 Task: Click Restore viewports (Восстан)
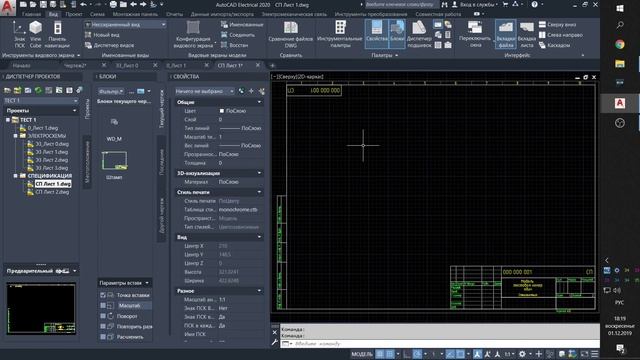pos(234,45)
